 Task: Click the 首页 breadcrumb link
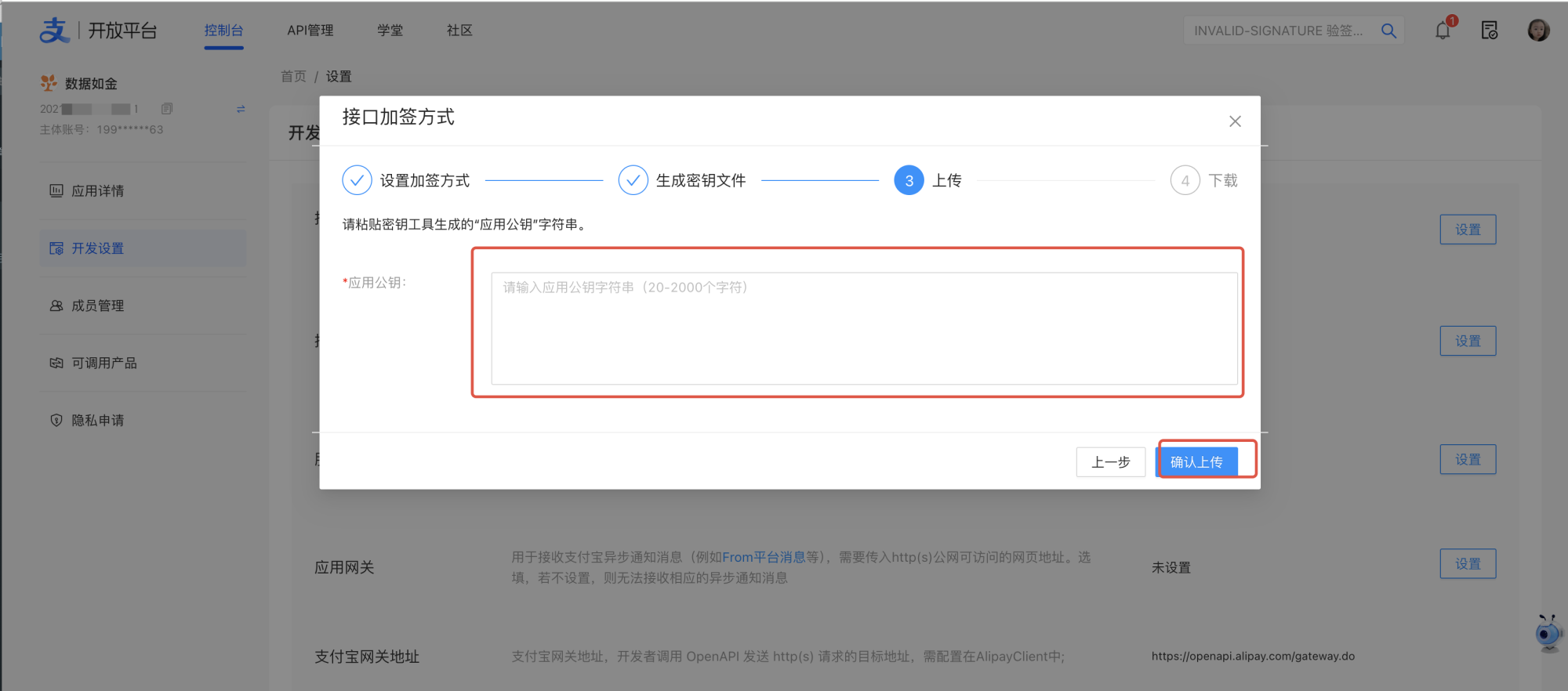(x=293, y=77)
